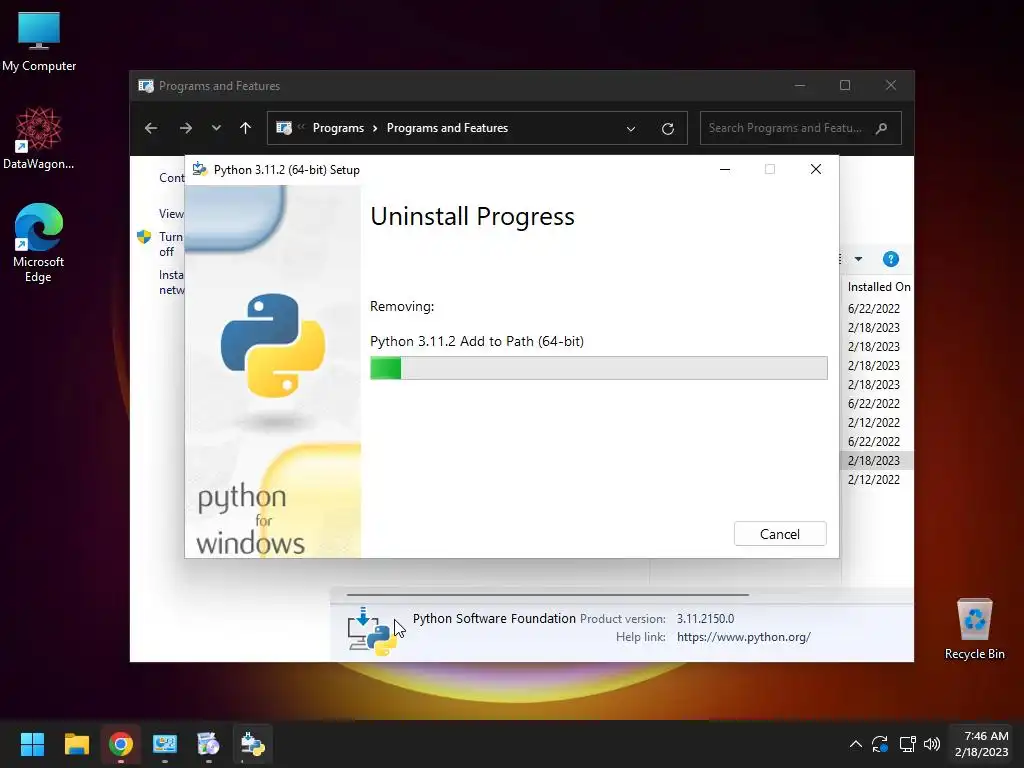Click Programs in the breadcrumb
The height and width of the screenshot is (768, 1024).
(x=338, y=128)
